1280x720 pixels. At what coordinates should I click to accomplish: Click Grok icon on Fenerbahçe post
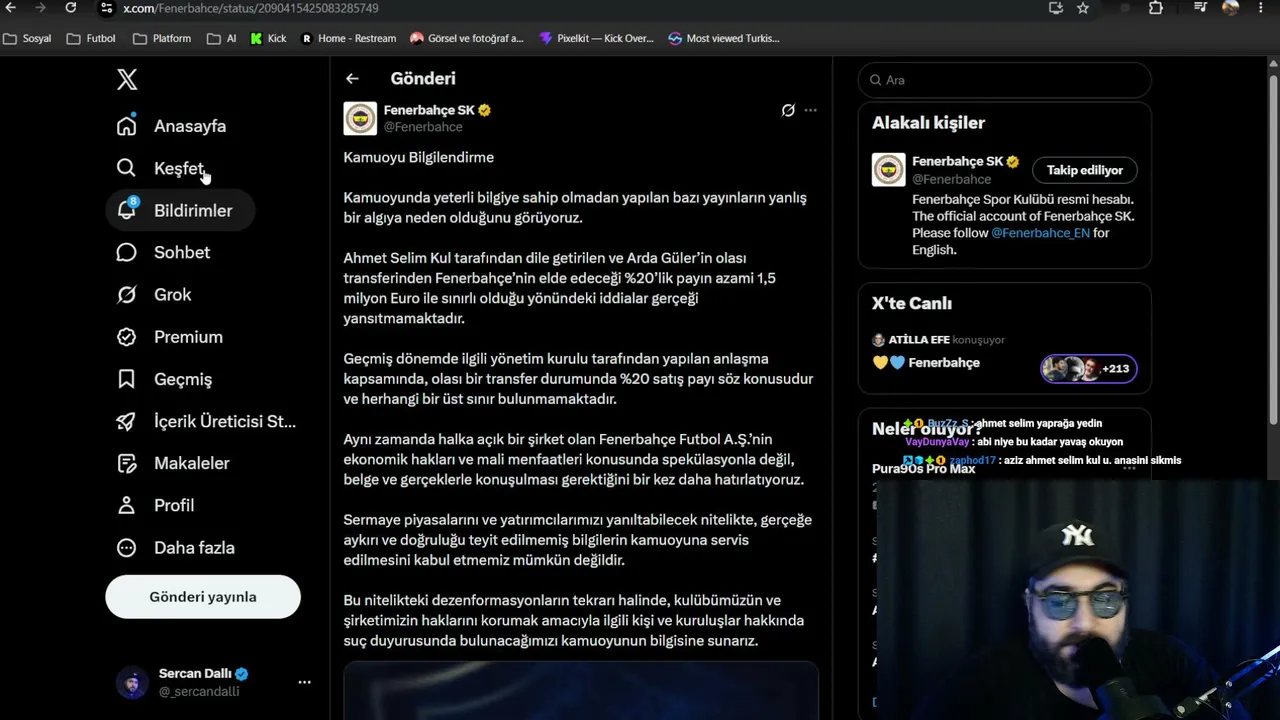pos(788,110)
